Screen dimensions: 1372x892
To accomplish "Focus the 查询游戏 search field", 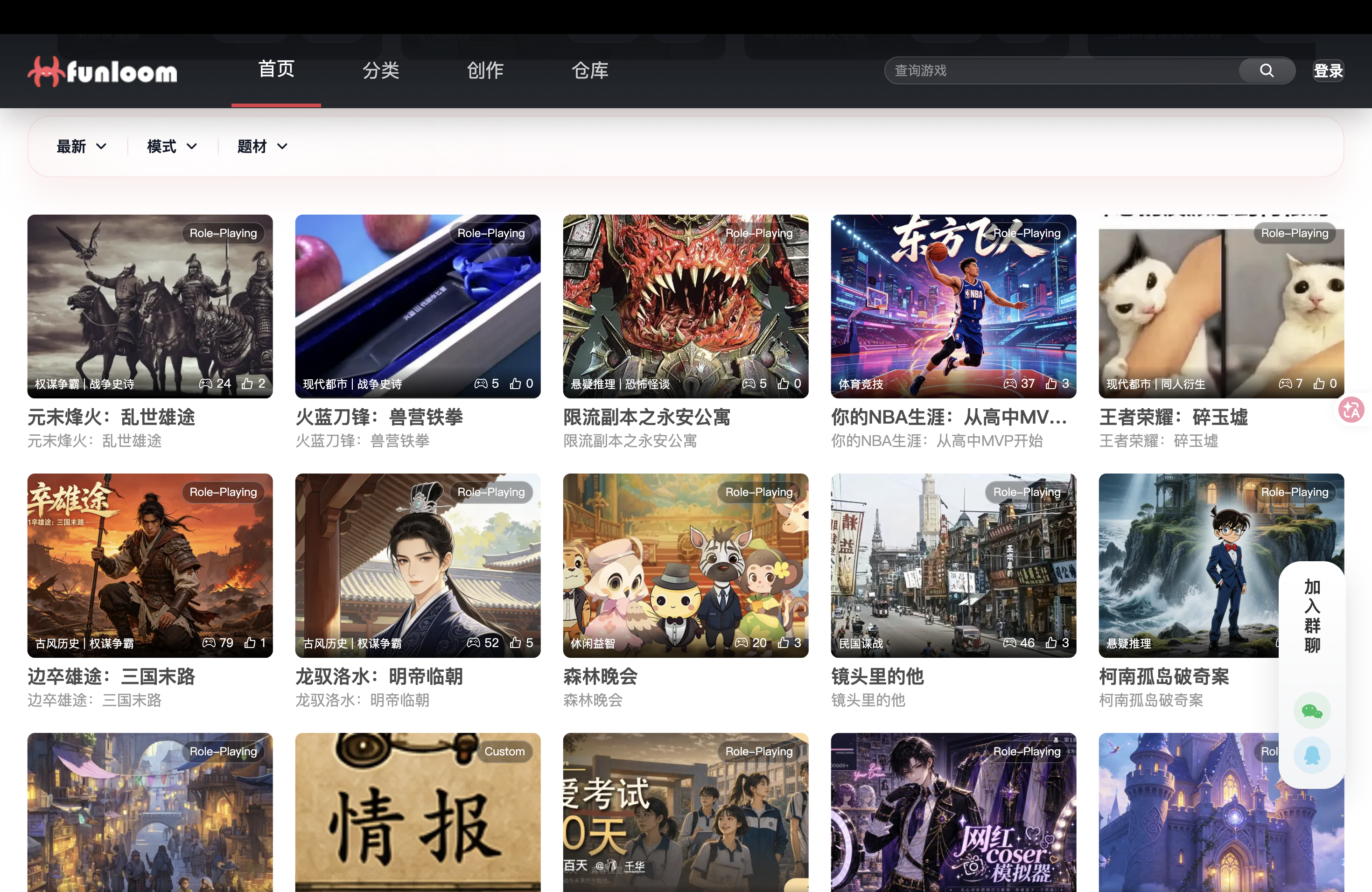I will tap(1062, 70).
